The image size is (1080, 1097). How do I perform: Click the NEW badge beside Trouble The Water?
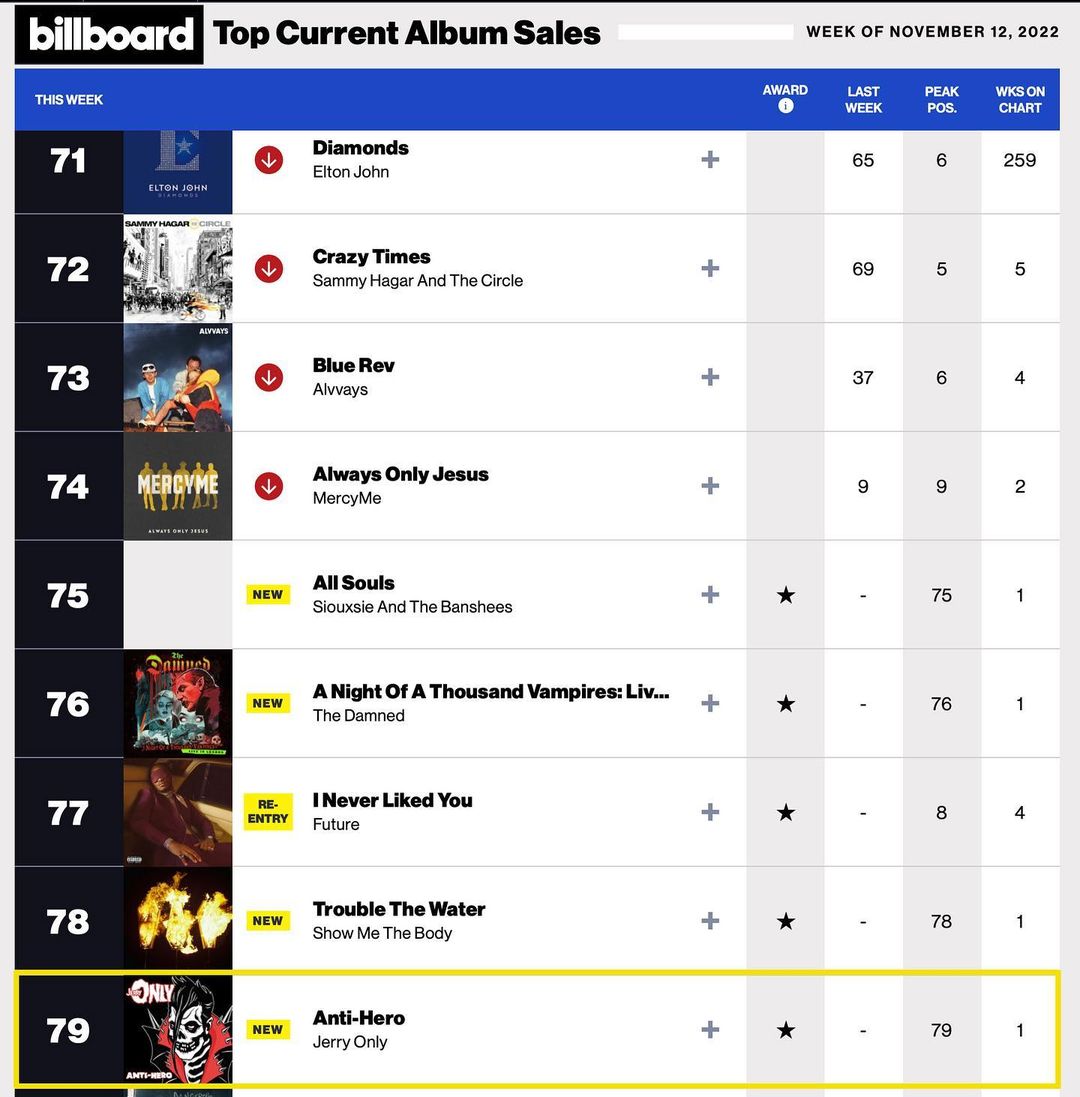(x=268, y=921)
